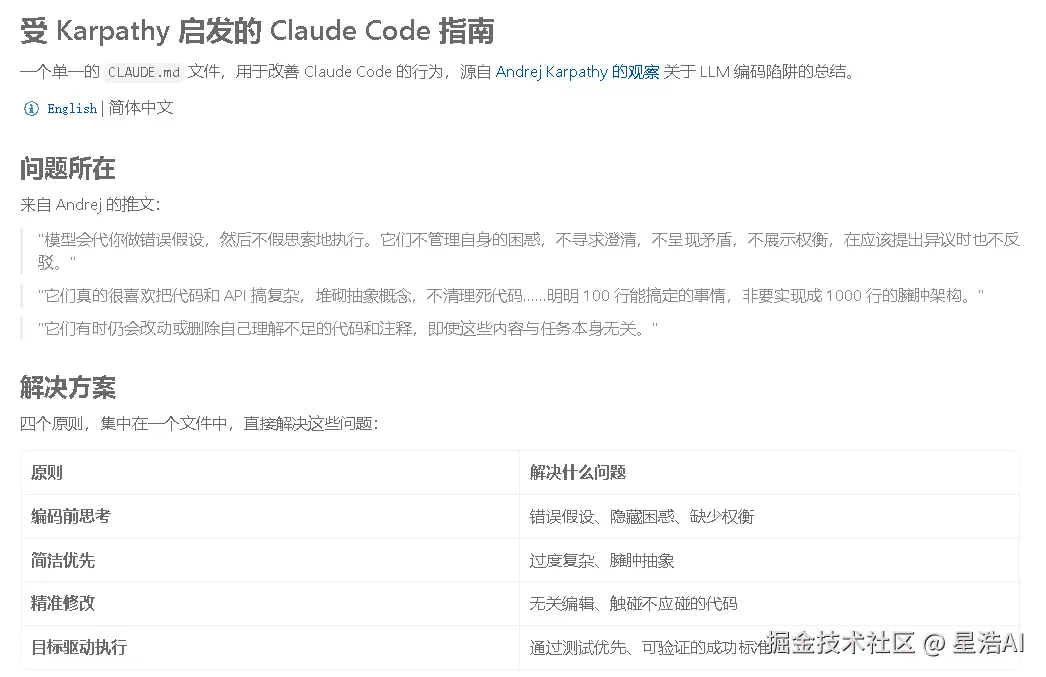The width and height of the screenshot is (1046, 677).
Task: Select the 精准修改 table cell
Action: click(x=270, y=604)
